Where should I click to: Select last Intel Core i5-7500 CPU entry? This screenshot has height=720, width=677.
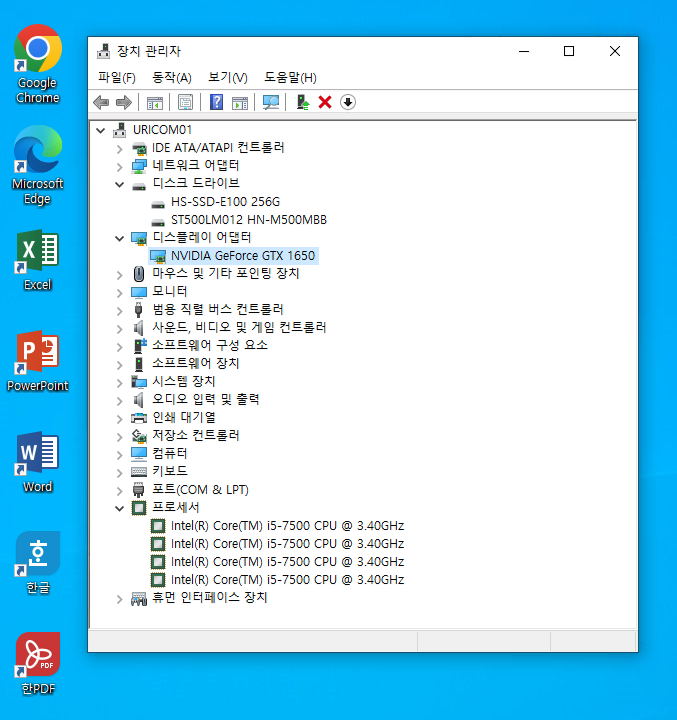[288, 580]
